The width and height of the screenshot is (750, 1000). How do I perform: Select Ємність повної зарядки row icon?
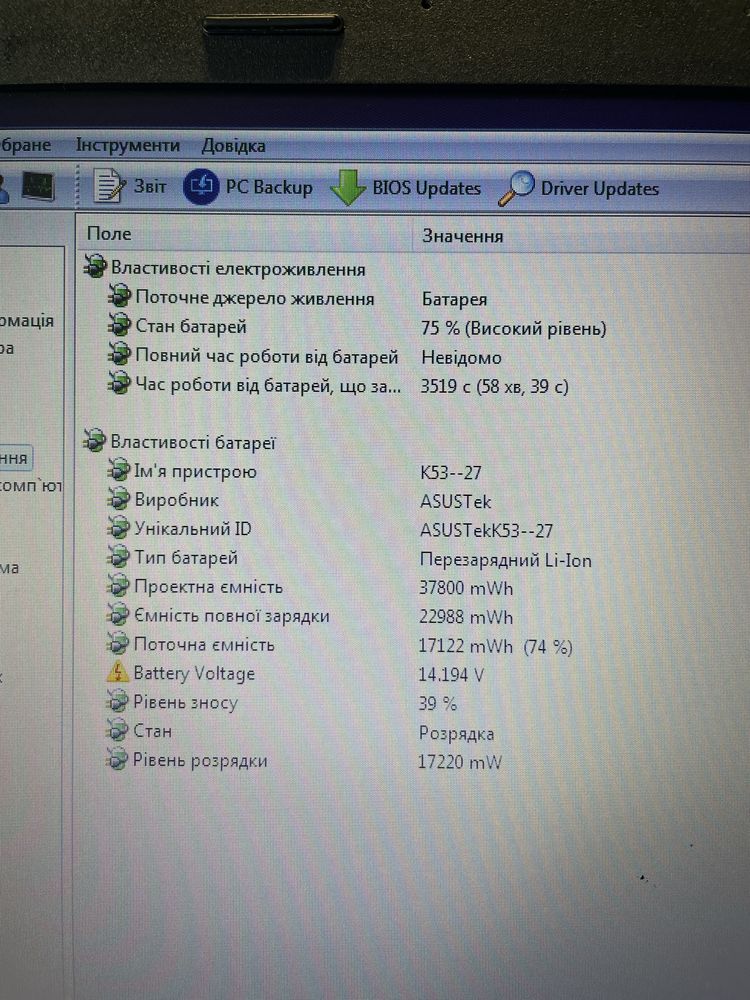pos(118,614)
